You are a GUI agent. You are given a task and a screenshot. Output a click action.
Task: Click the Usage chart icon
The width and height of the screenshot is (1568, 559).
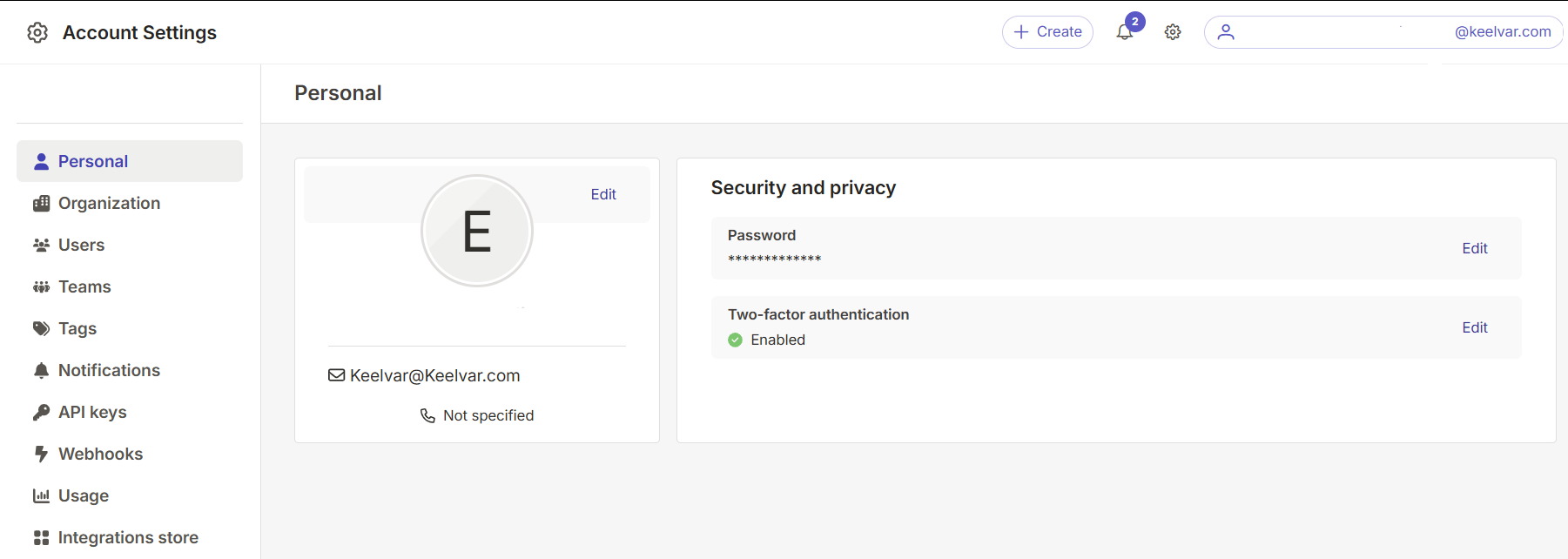coord(41,495)
